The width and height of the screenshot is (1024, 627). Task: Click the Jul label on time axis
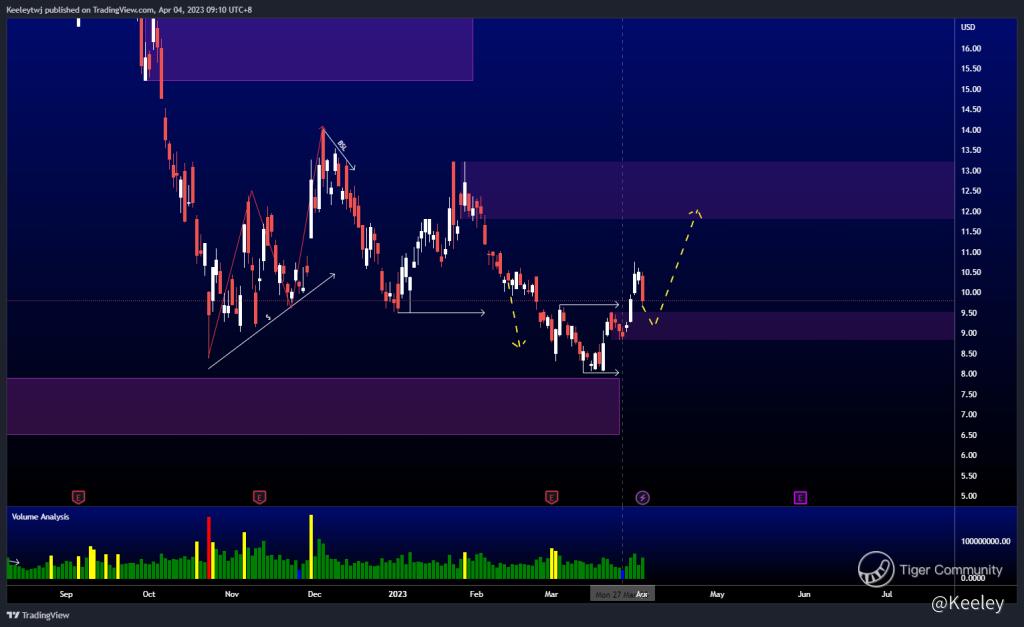887,594
